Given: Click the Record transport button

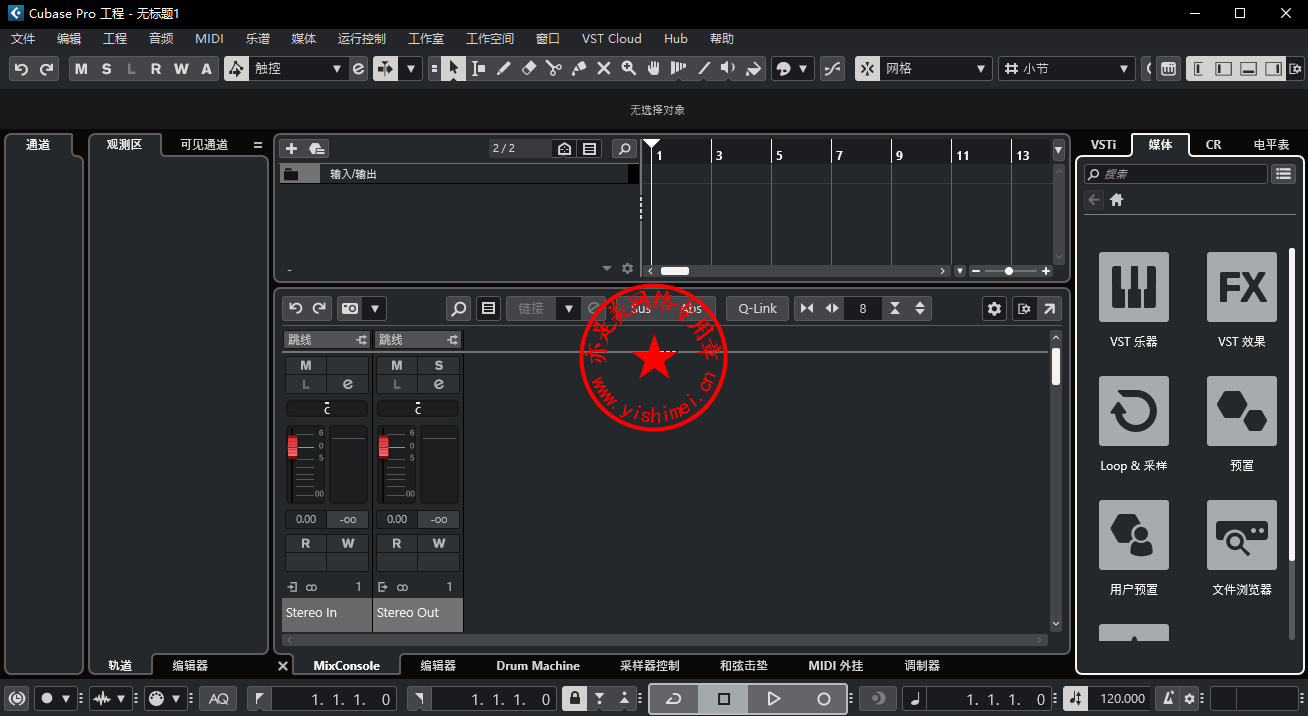Looking at the screenshot, I should coord(823,699).
